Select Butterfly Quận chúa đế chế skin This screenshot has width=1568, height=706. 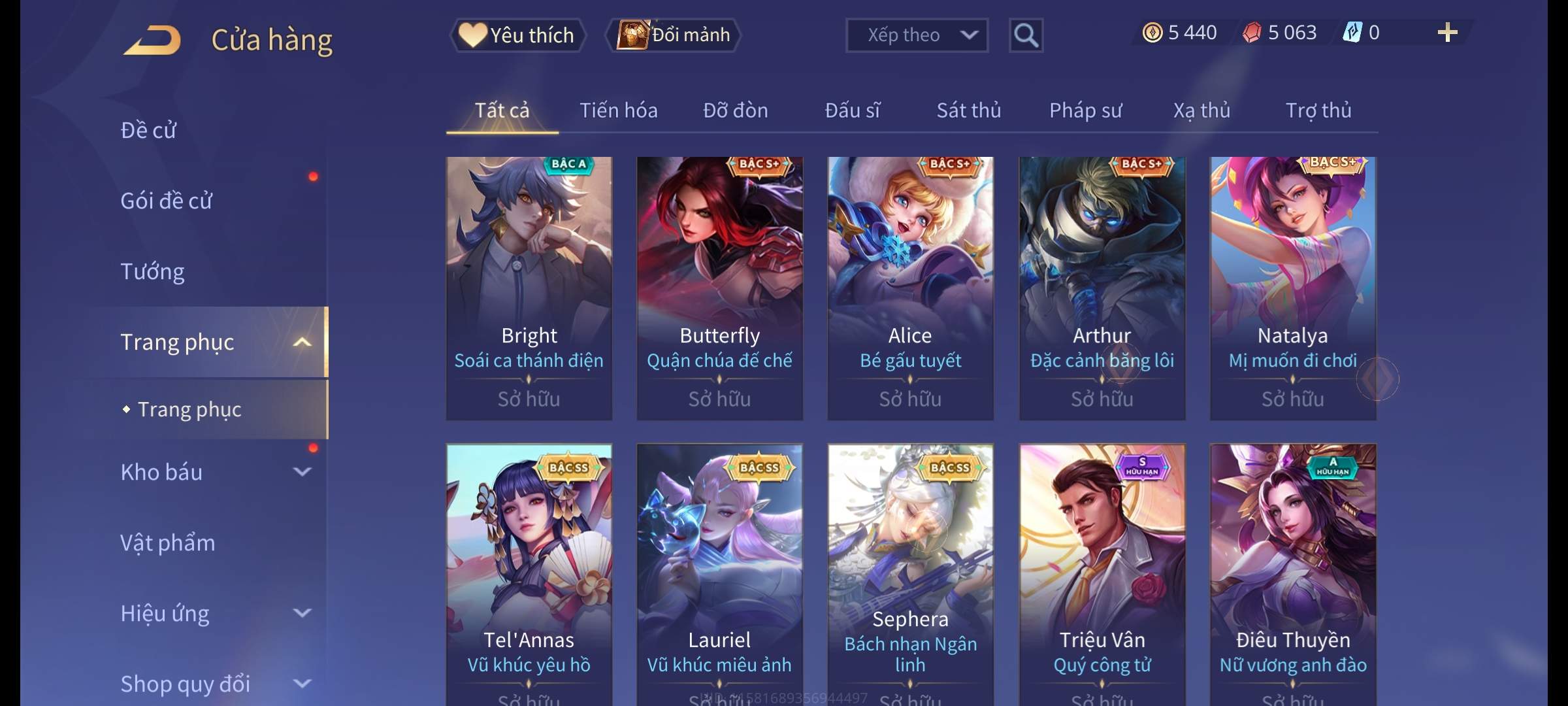pos(719,288)
